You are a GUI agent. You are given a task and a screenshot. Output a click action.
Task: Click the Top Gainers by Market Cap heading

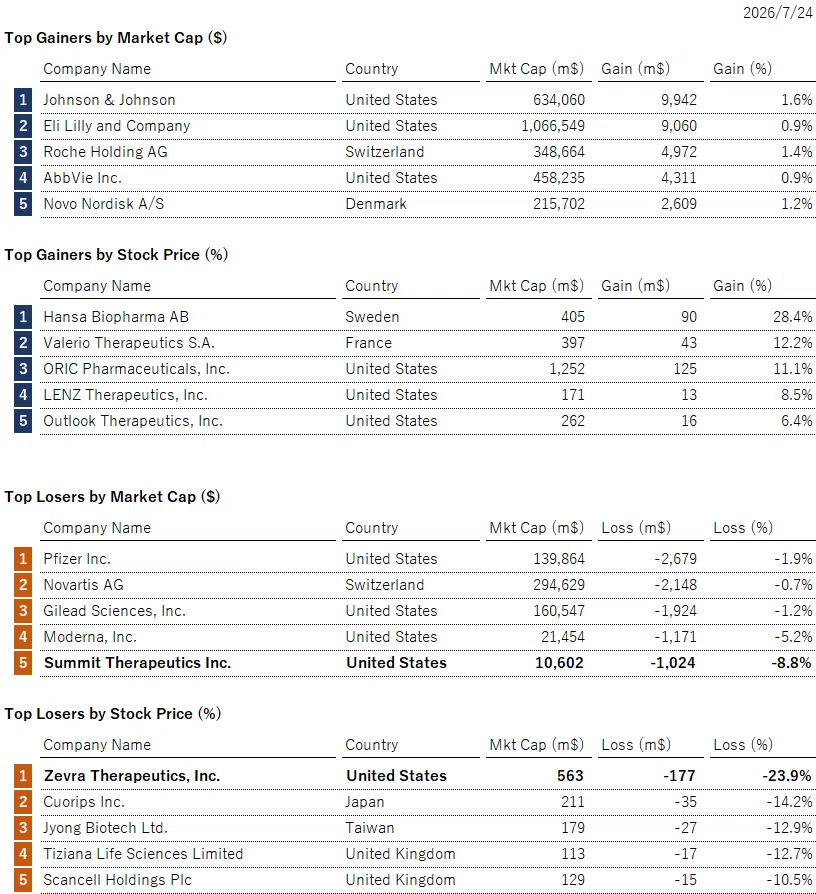(116, 38)
